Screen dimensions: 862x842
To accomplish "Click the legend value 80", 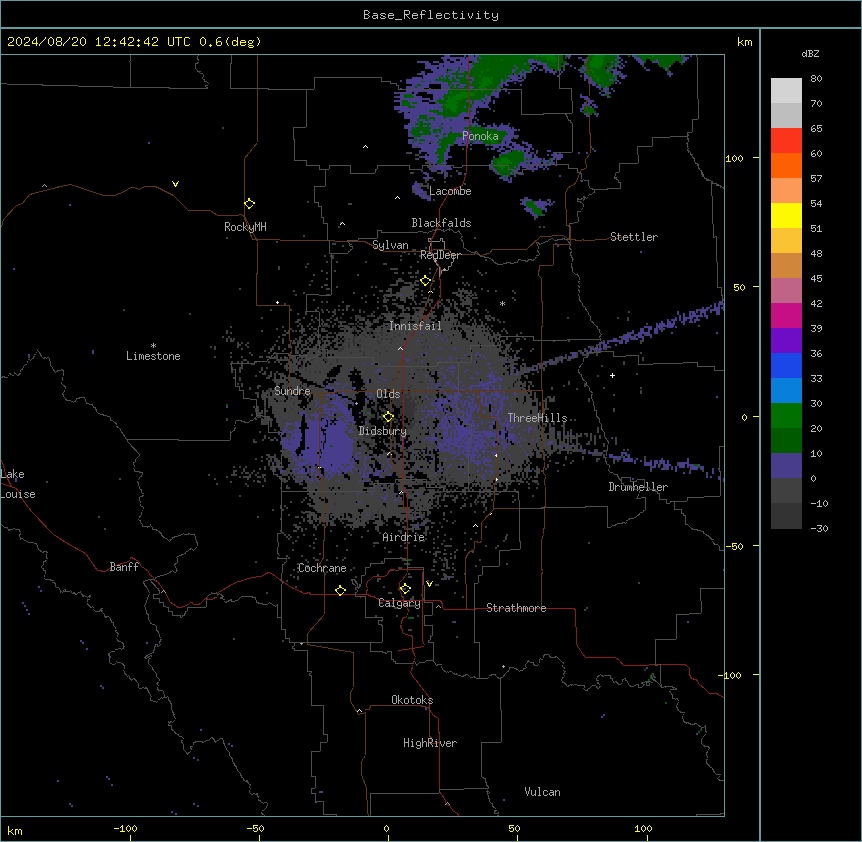I will pos(816,78).
